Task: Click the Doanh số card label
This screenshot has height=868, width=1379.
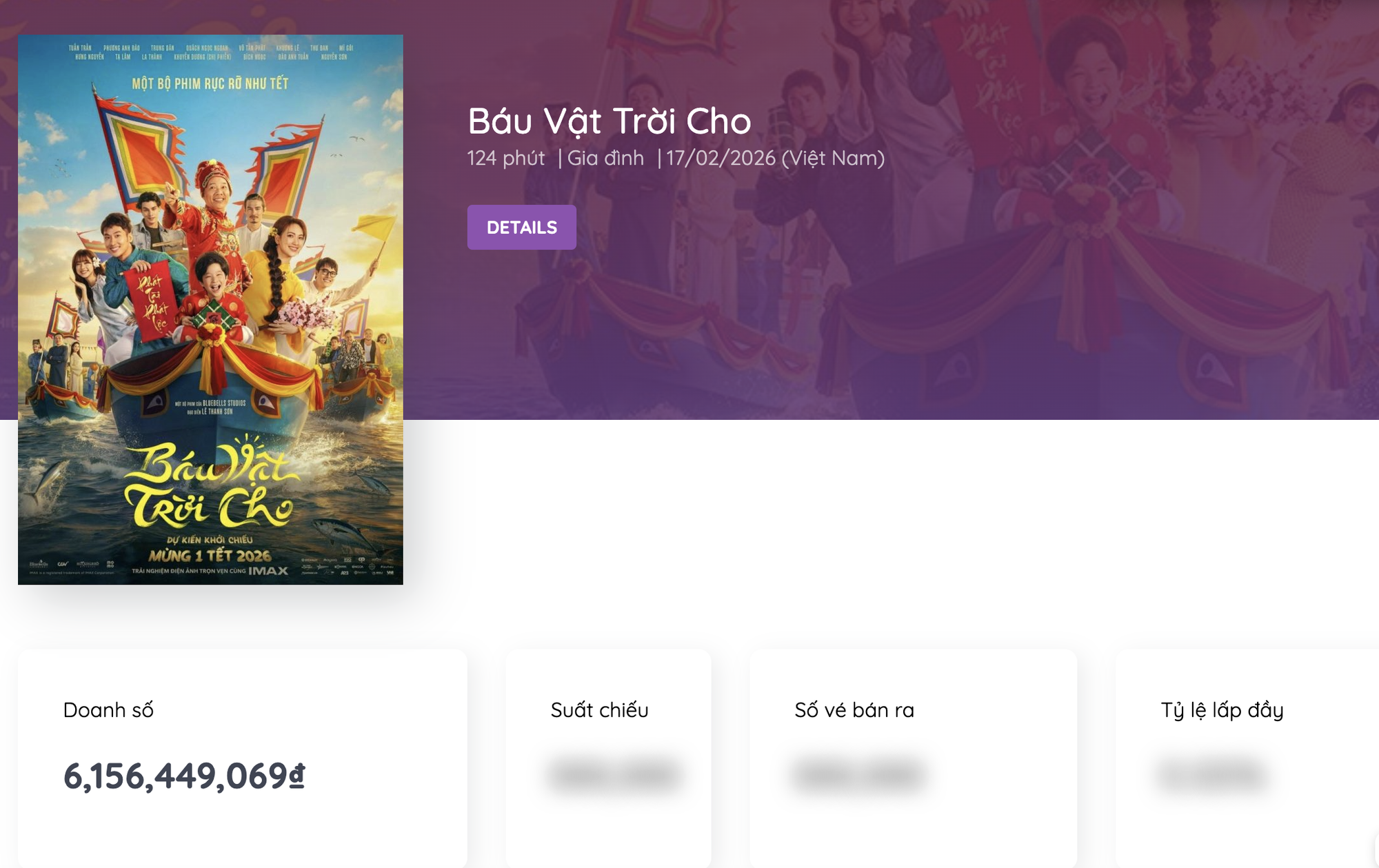Action: [x=108, y=710]
